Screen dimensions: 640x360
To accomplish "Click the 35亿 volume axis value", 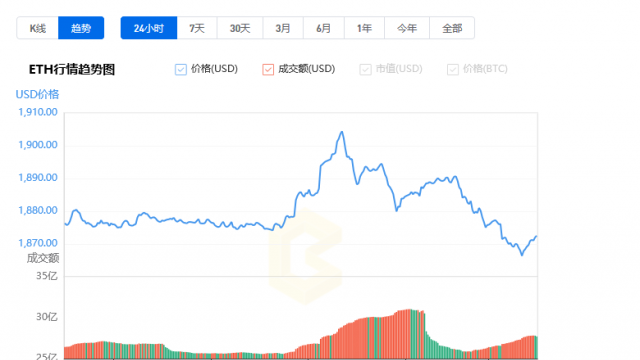I will coord(47,276).
